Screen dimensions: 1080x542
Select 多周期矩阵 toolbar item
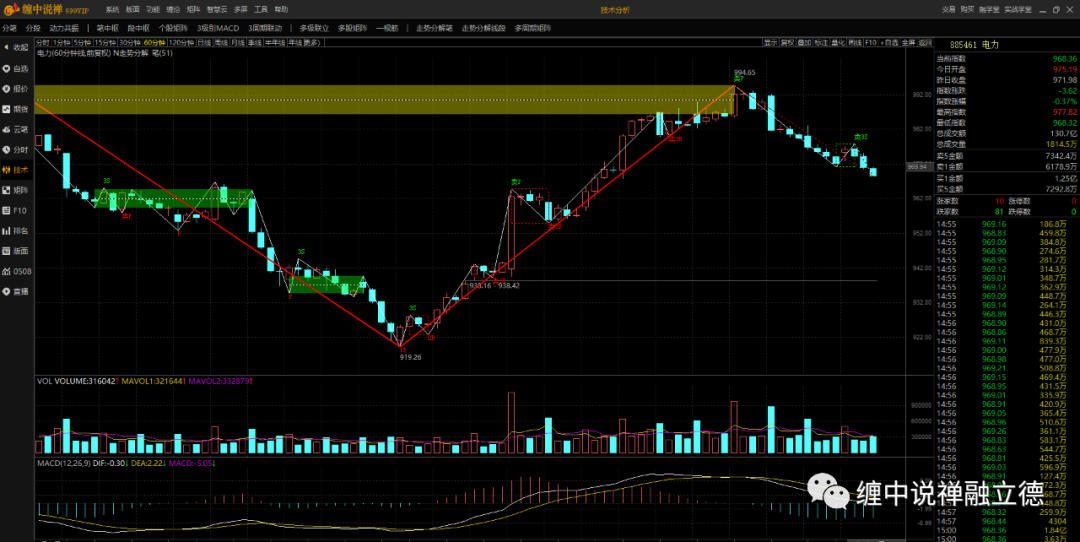[532, 28]
